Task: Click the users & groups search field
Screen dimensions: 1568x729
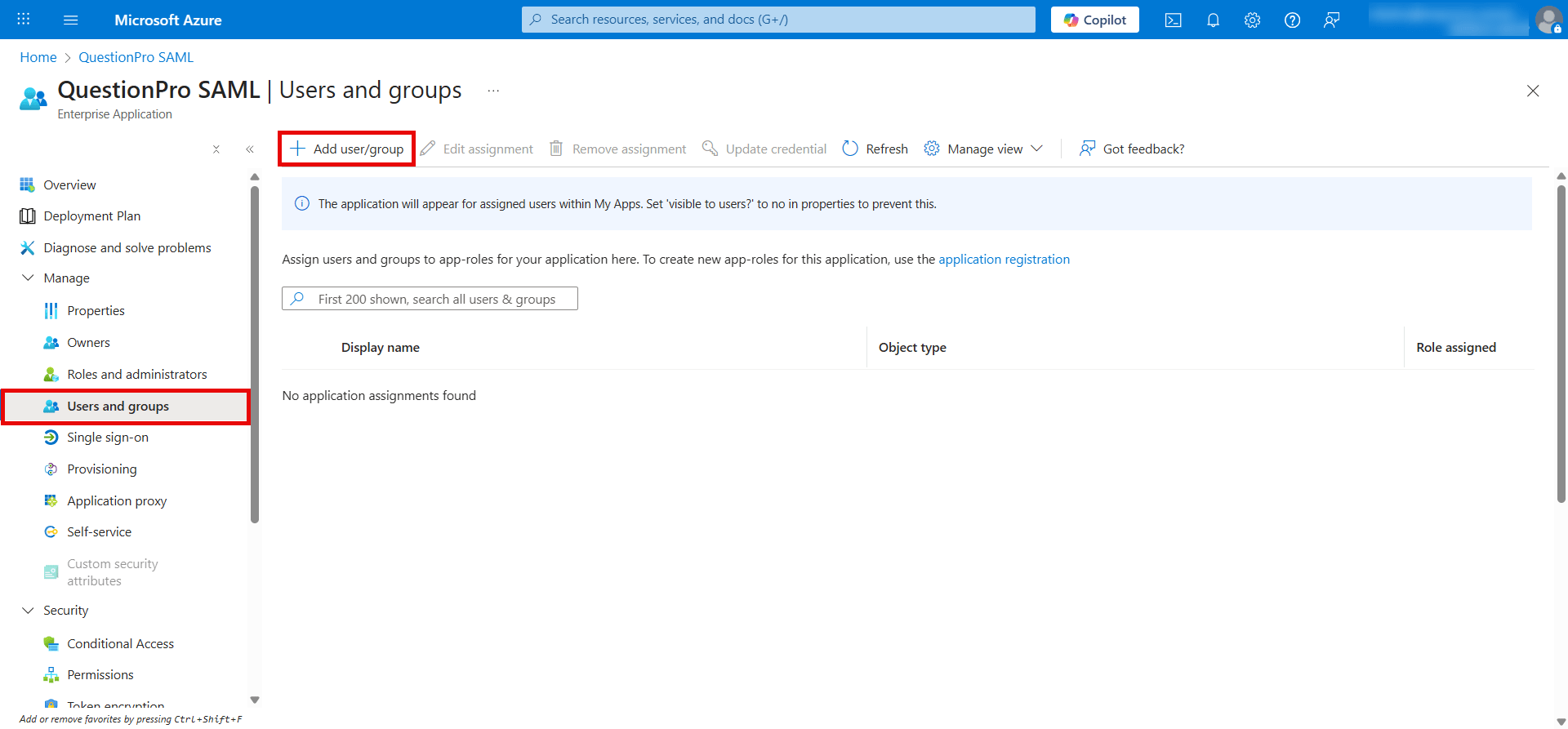Action: [x=430, y=299]
